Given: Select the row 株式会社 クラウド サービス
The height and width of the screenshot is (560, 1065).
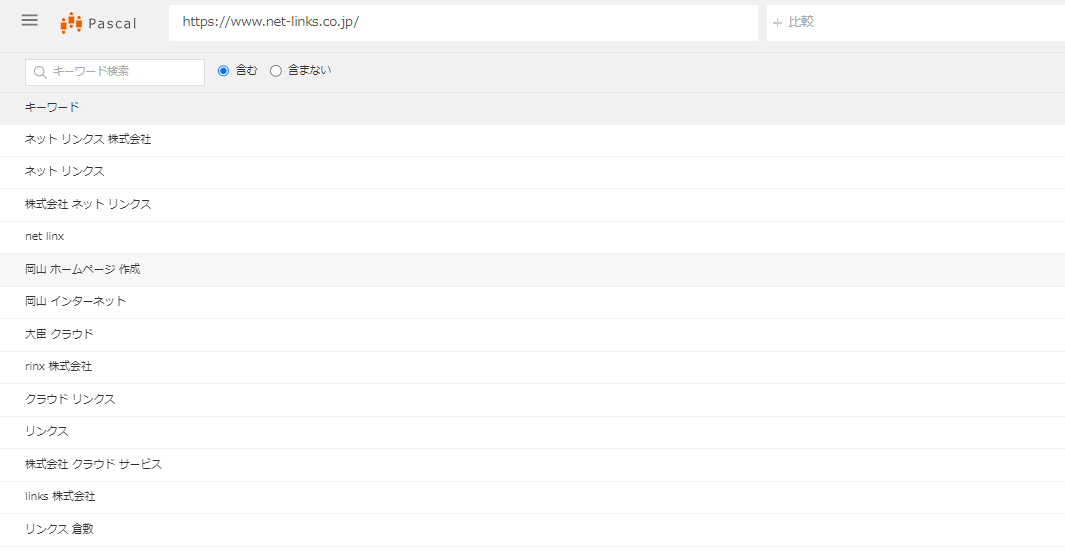Looking at the screenshot, I should point(532,465).
